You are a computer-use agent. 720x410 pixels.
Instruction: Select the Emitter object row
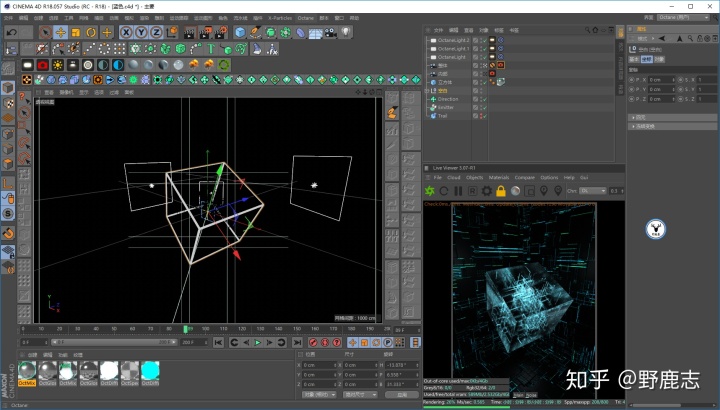(445, 107)
